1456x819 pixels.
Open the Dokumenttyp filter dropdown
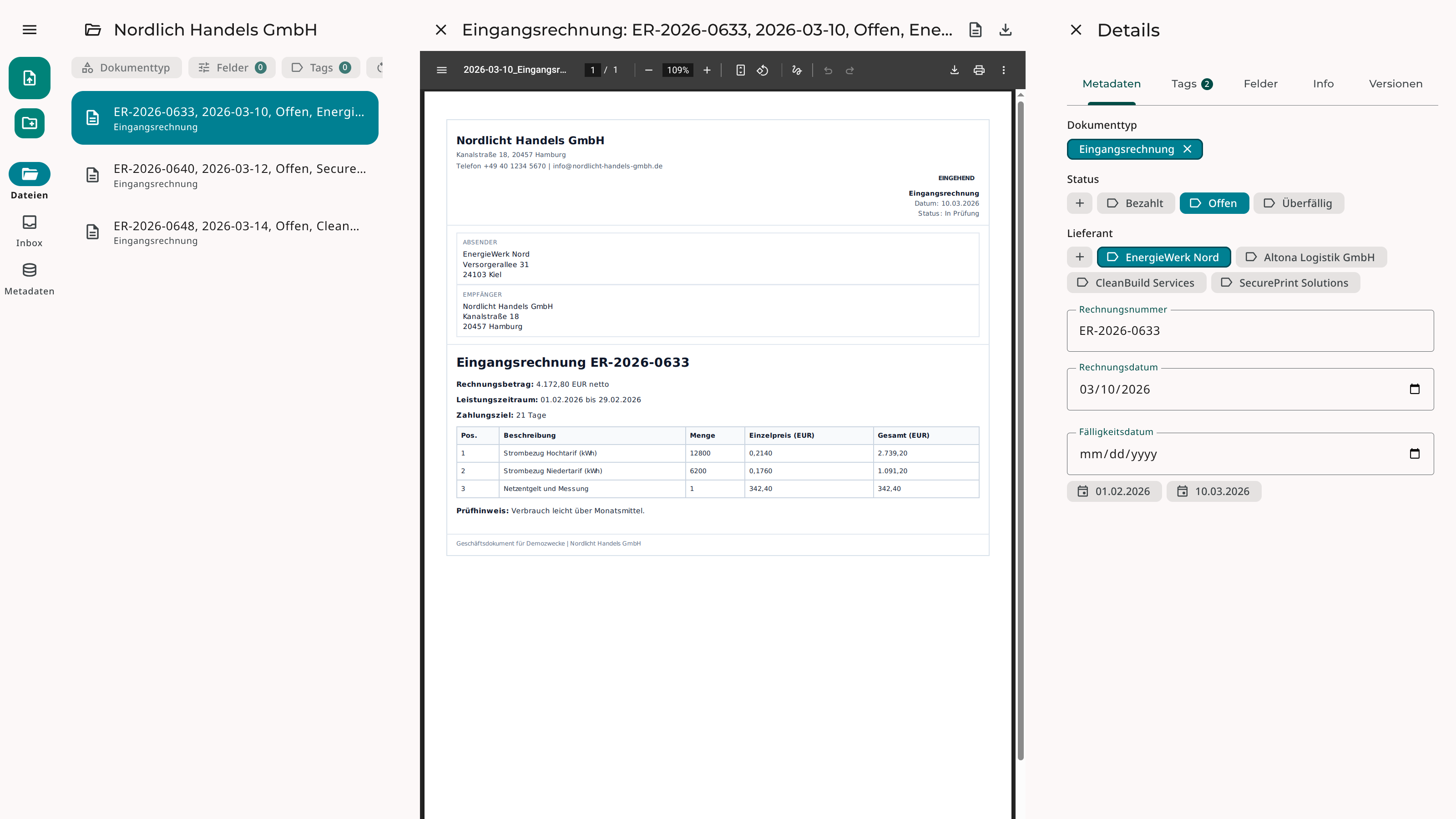(x=126, y=67)
